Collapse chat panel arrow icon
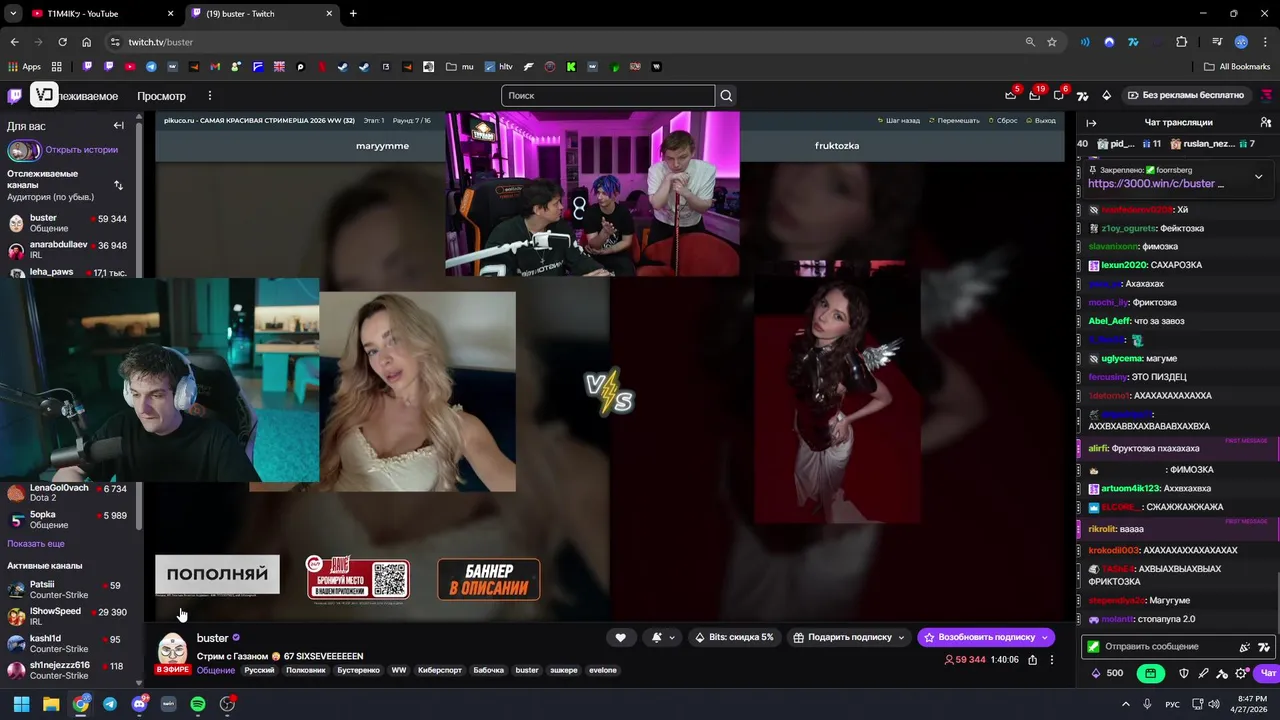The width and height of the screenshot is (1280, 720). (1091, 123)
